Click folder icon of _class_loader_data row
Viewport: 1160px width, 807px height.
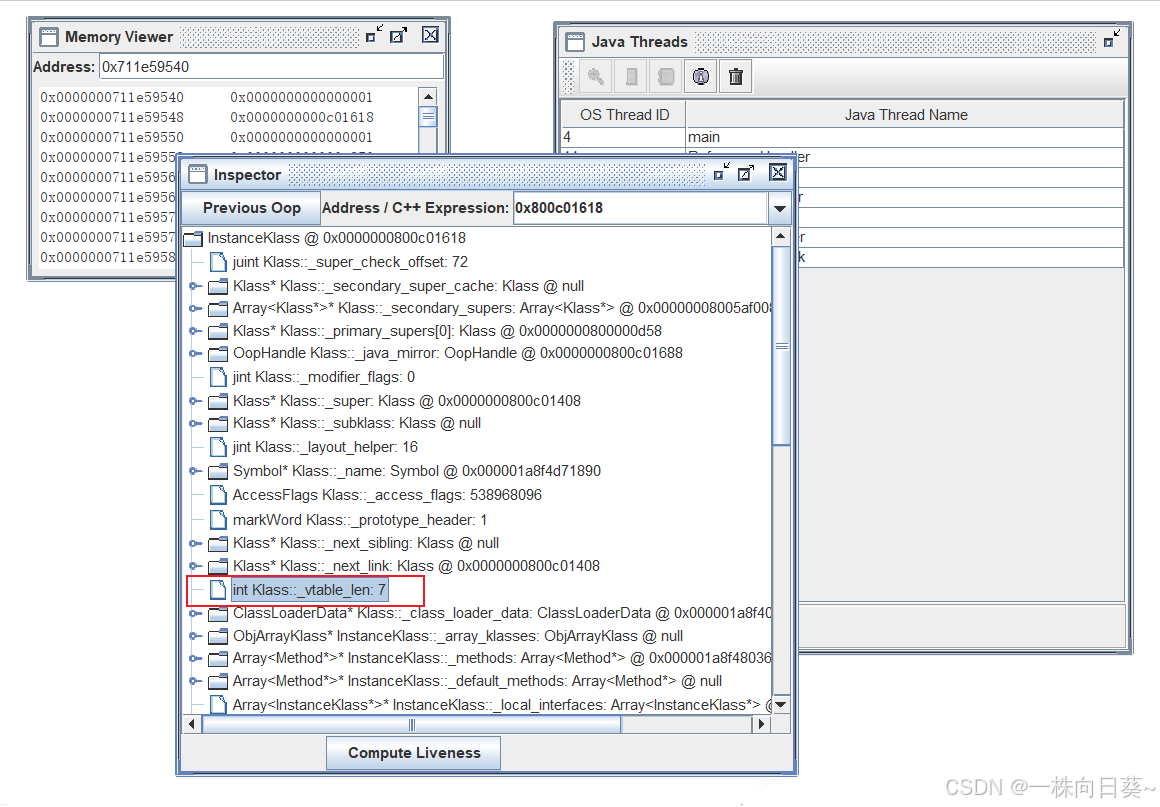point(218,614)
